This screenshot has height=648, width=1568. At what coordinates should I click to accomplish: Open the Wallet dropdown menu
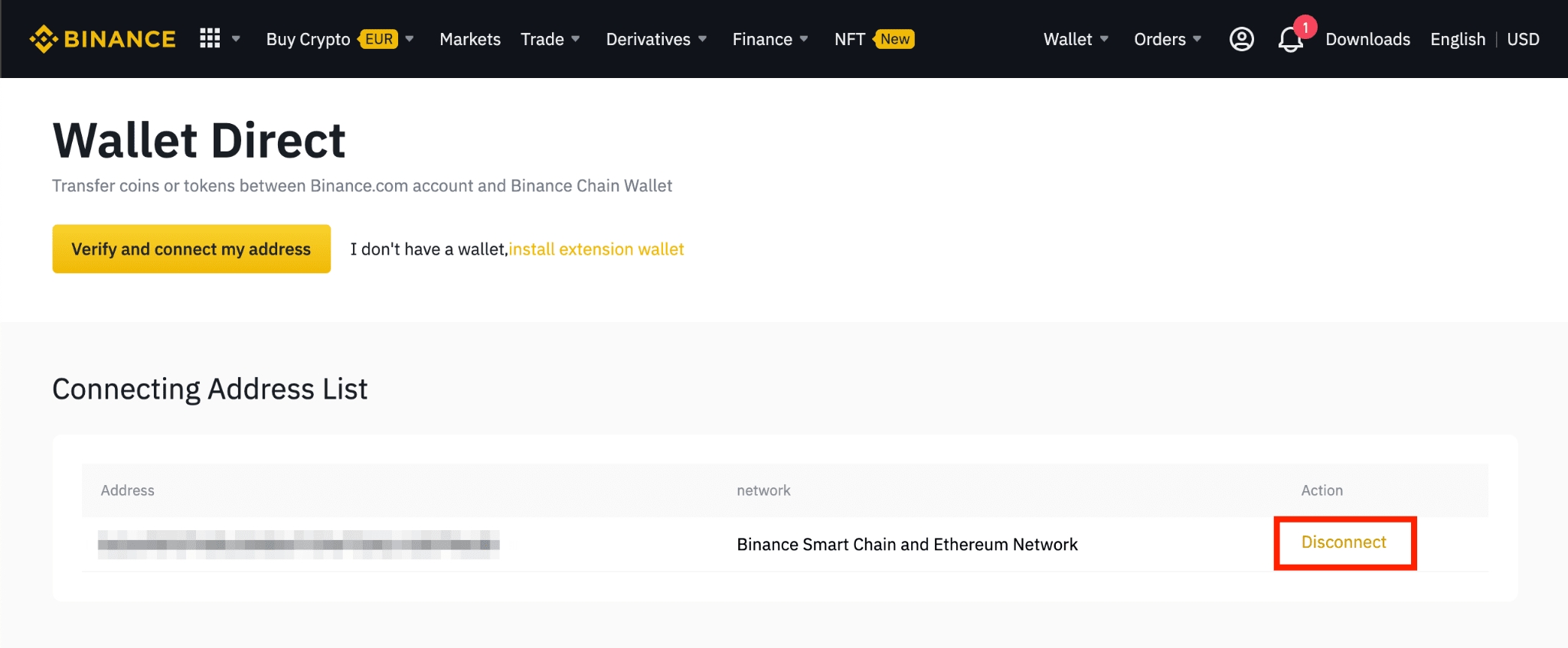[x=1076, y=39]
